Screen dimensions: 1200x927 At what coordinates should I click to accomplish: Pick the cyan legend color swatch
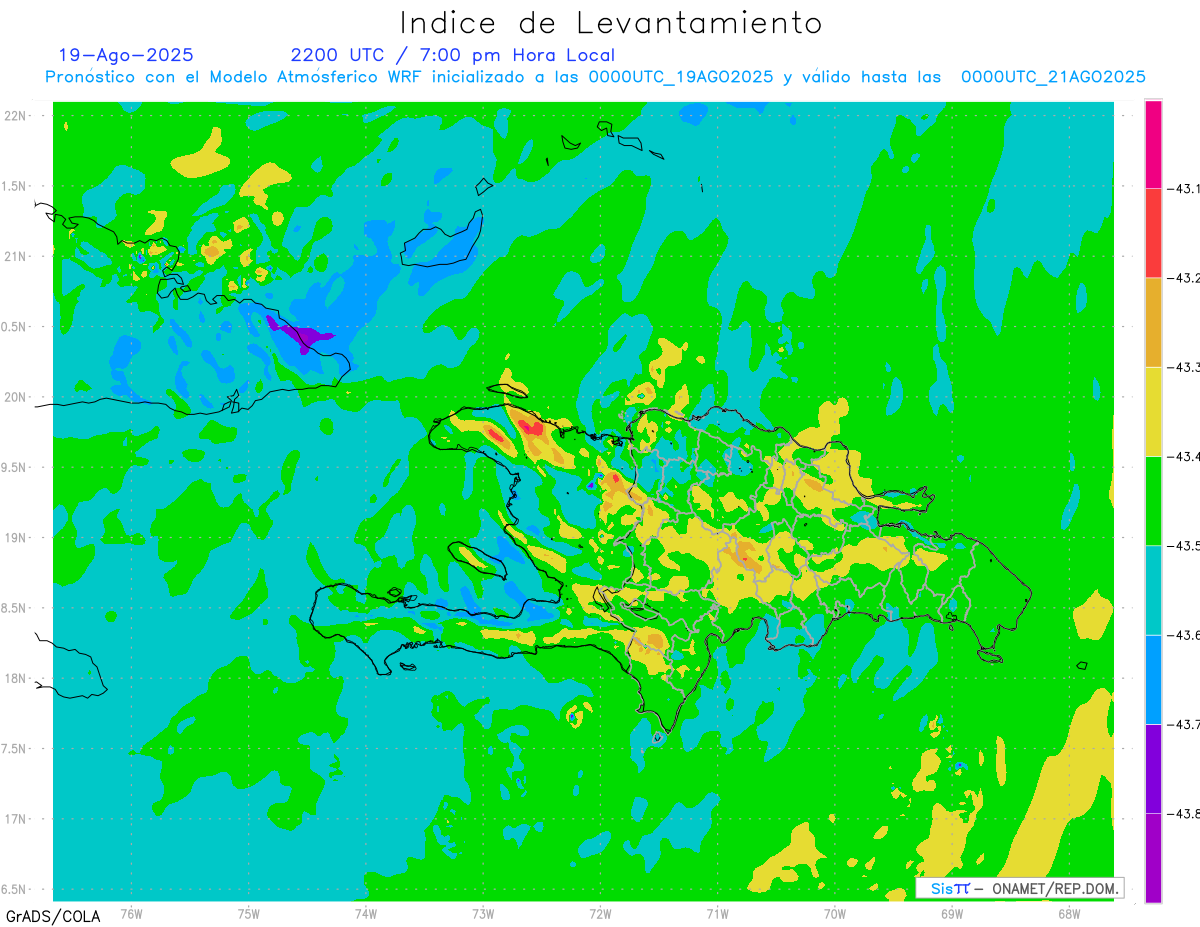click(x=1153, y=590)
